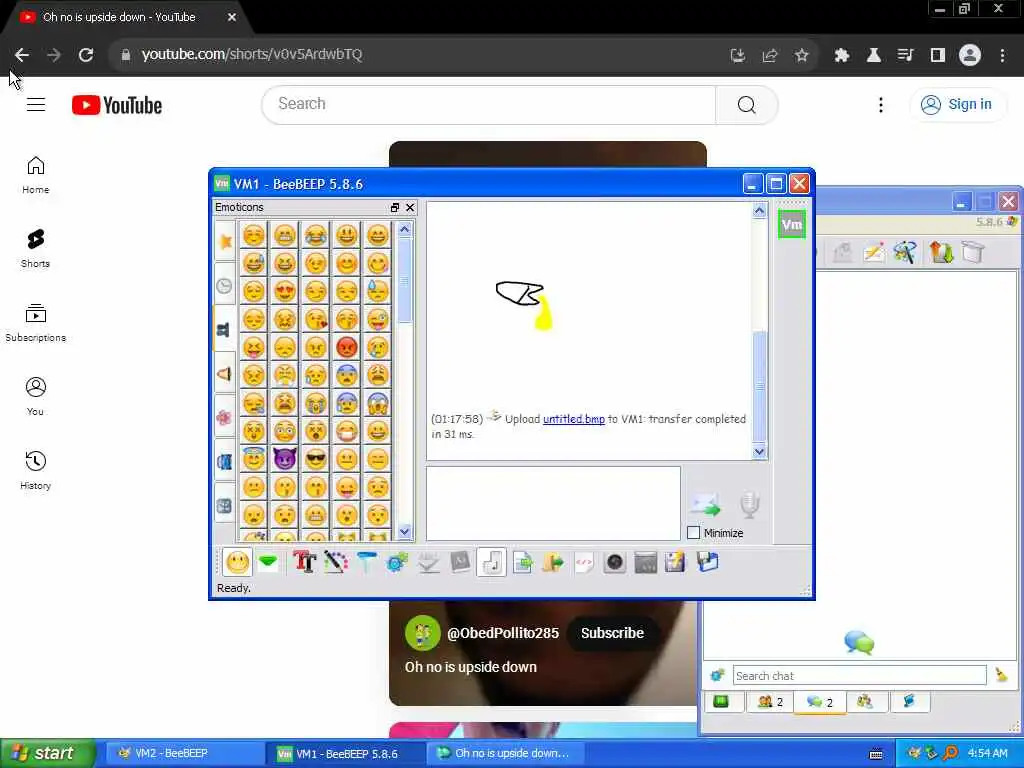This screenshot has width=1024, height=768.
Task: Pick the sunglasses cool emoticon
Action: (x=315, y=459)
